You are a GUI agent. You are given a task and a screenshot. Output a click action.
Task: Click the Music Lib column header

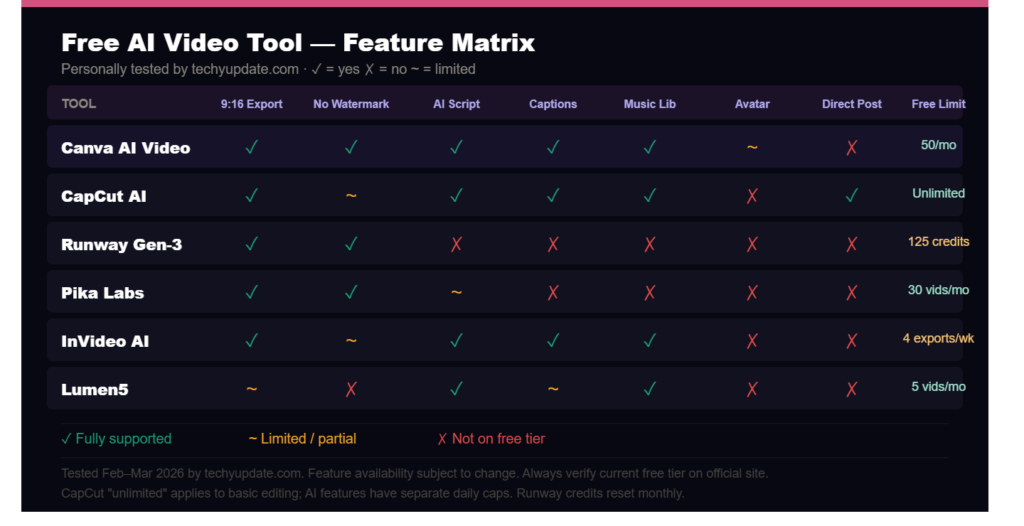pos(649,104)
